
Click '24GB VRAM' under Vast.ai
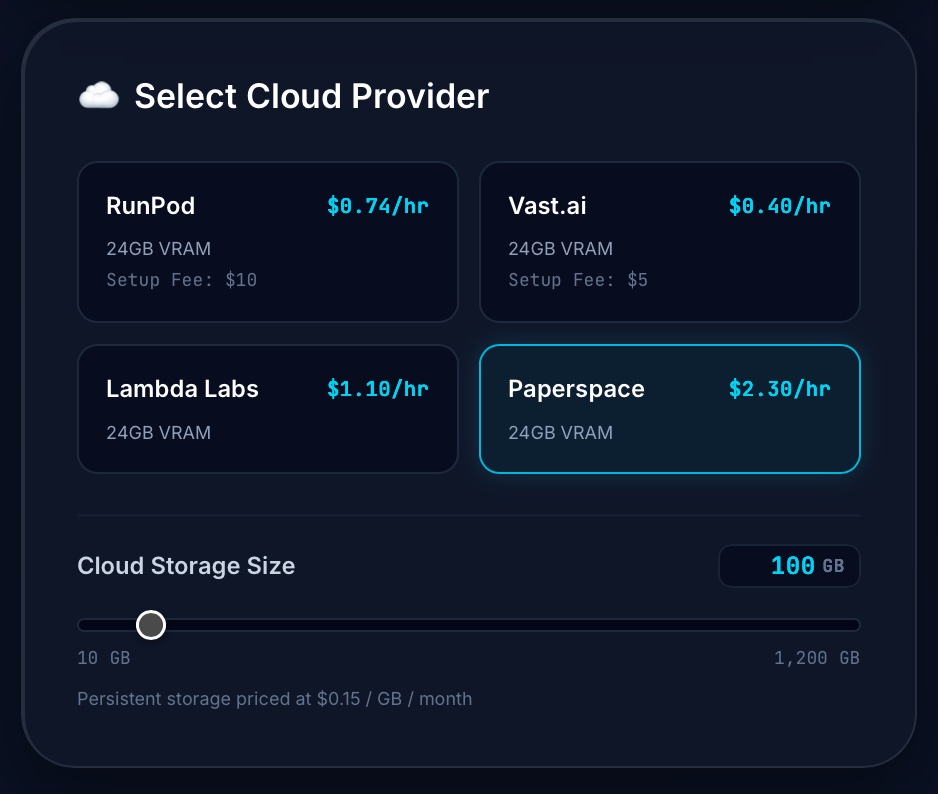[x=561, y=248]
